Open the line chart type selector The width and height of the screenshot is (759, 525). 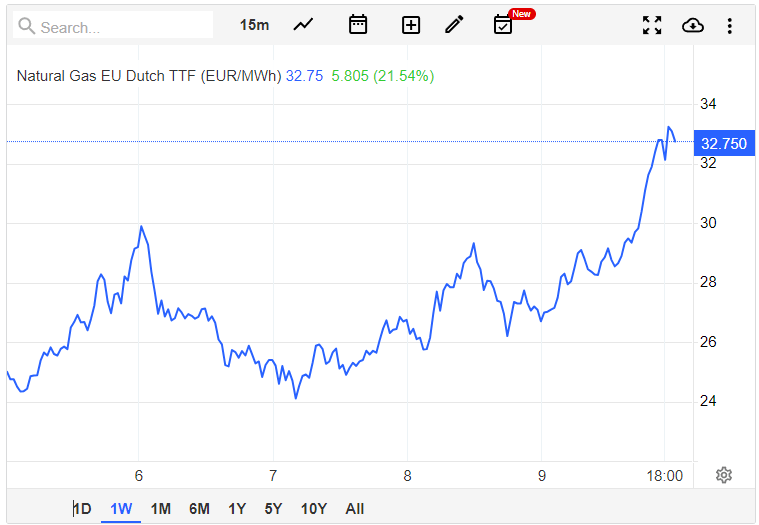[304, 25]
